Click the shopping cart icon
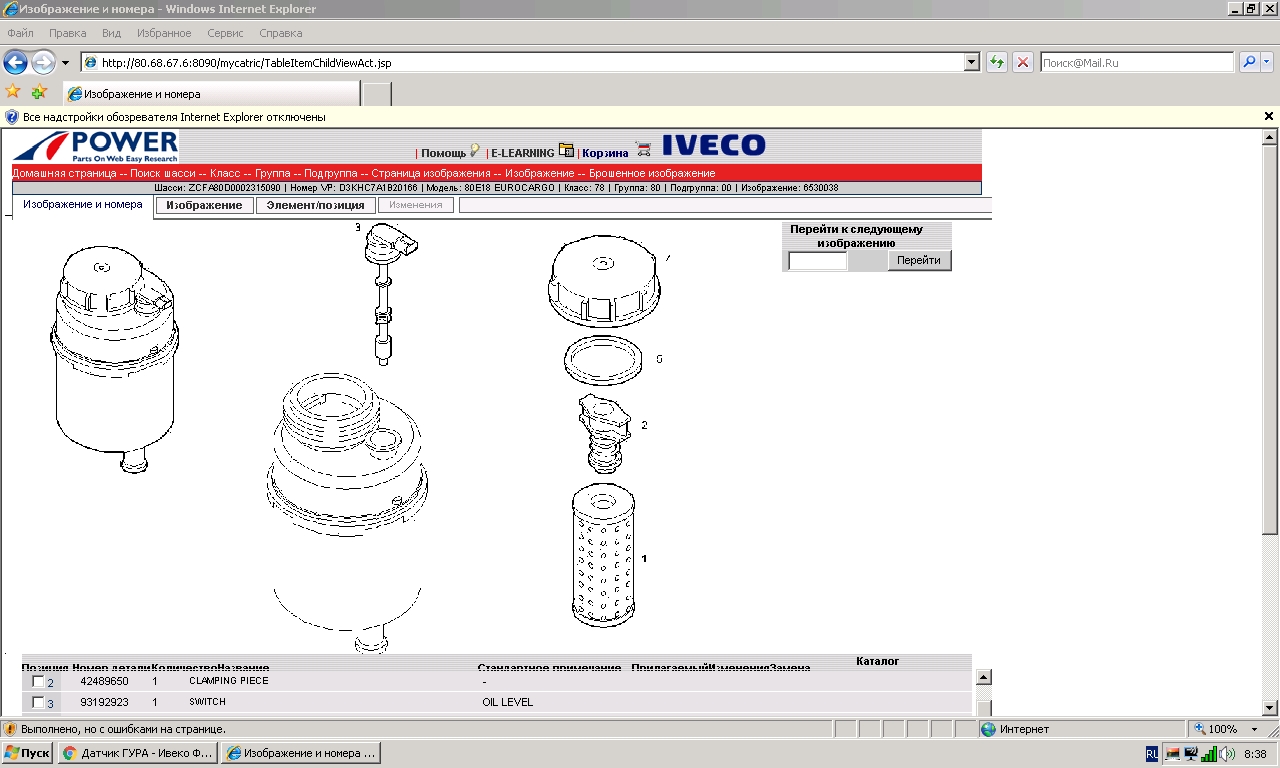This screenshot has width=1280, height=768. [x=643, y=150]
